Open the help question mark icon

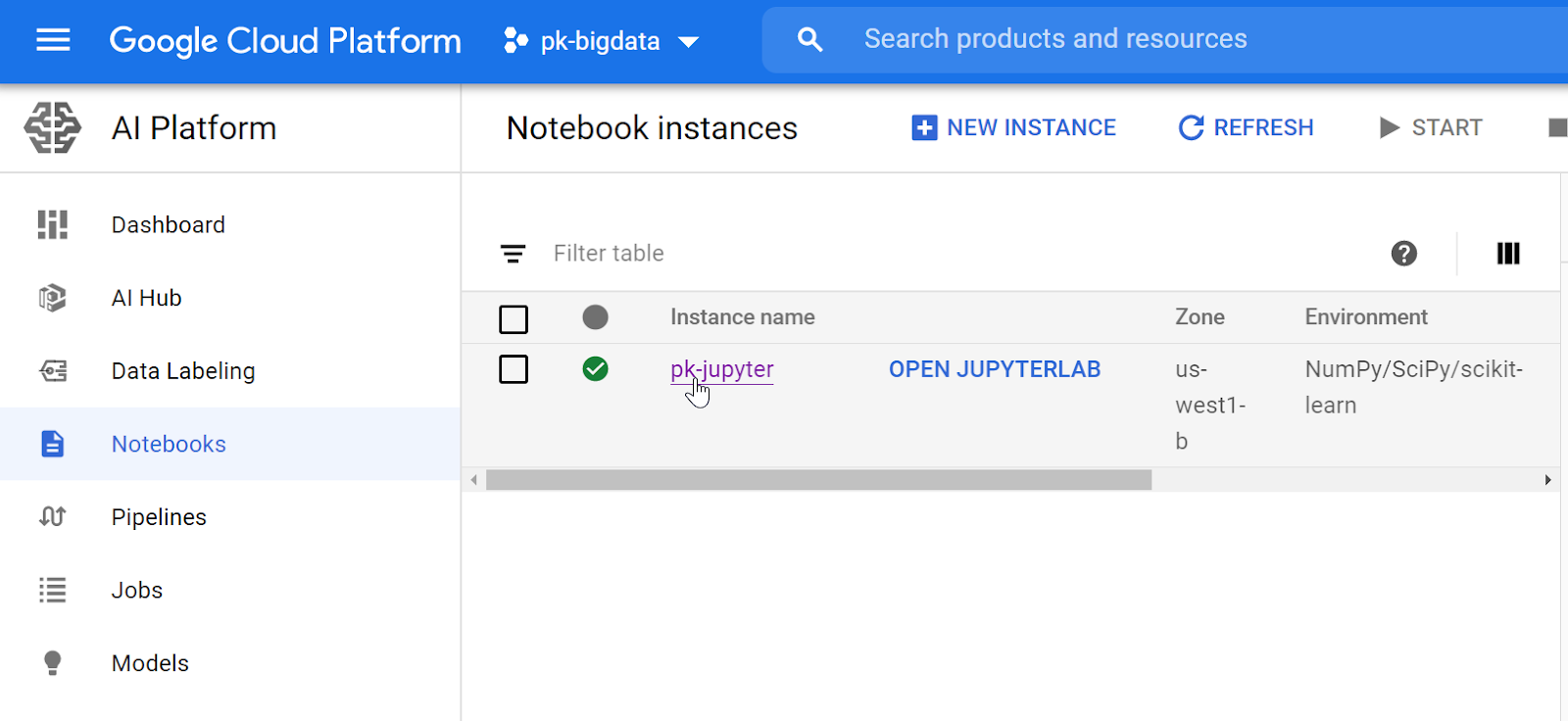[1404, 254]
